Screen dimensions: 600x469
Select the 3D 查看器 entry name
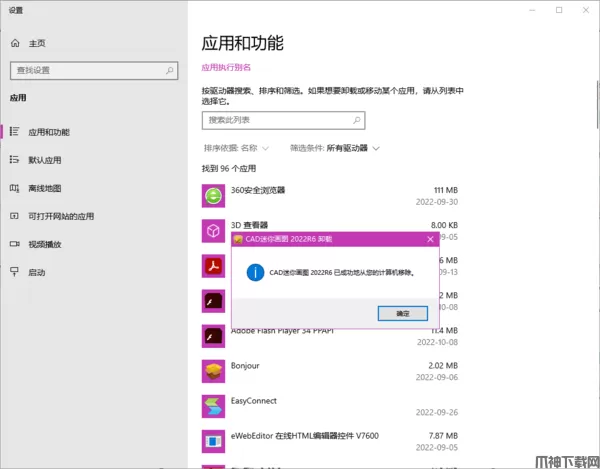tap(249, 225)
